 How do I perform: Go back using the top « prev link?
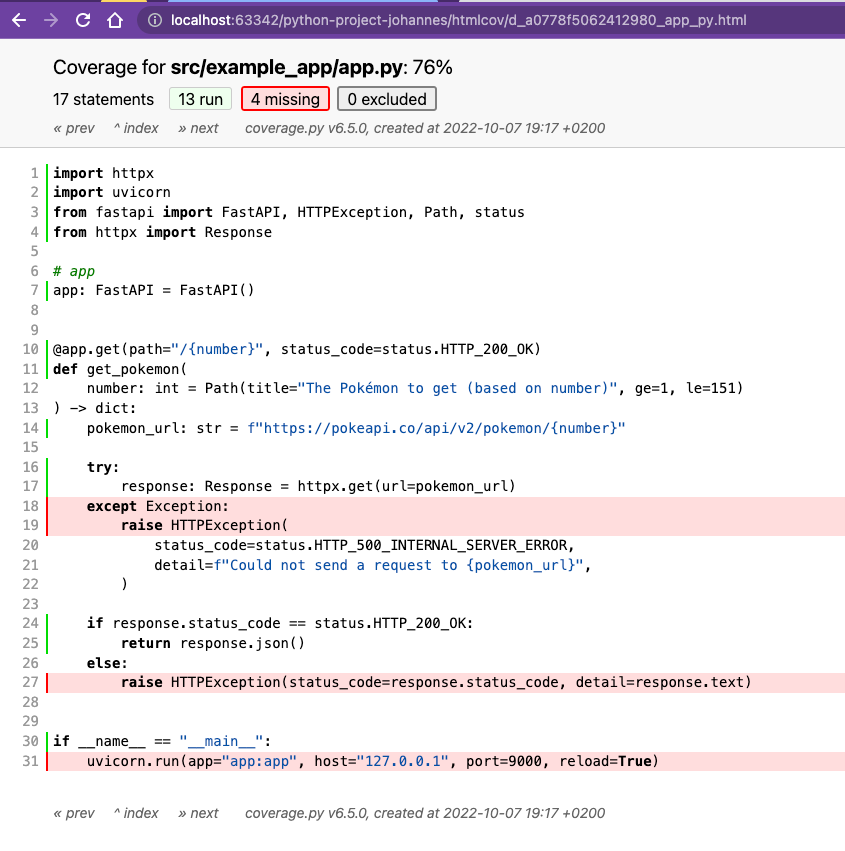[73, 128]
